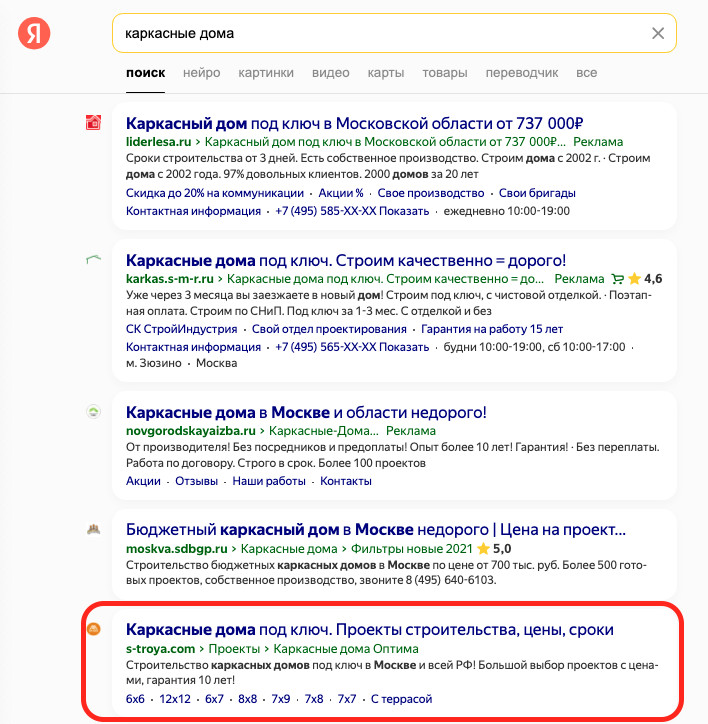708x724 pixels.
Task: Click the shopping cart rating icon
Action: (x=618, y=279)
